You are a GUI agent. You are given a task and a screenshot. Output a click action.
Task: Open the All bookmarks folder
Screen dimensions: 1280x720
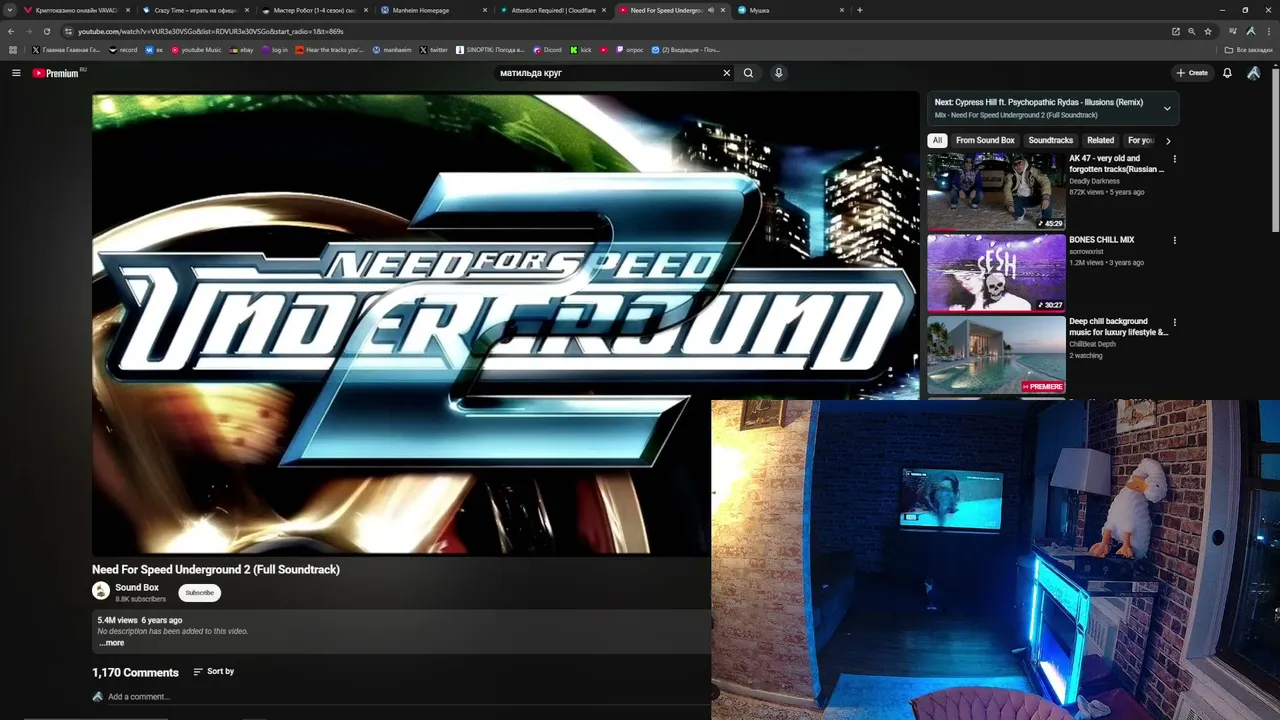[x=1249, y=50]
